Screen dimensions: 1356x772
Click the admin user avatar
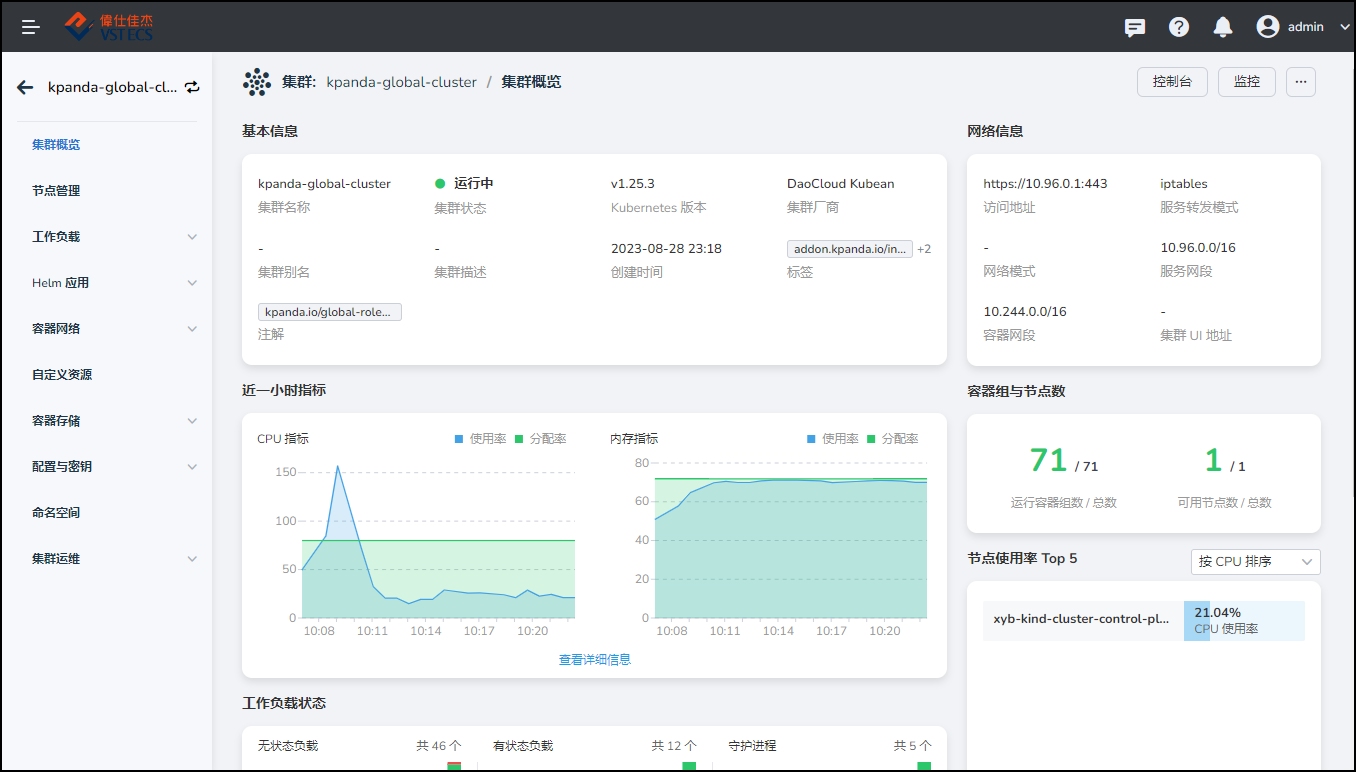point(1268,27)
